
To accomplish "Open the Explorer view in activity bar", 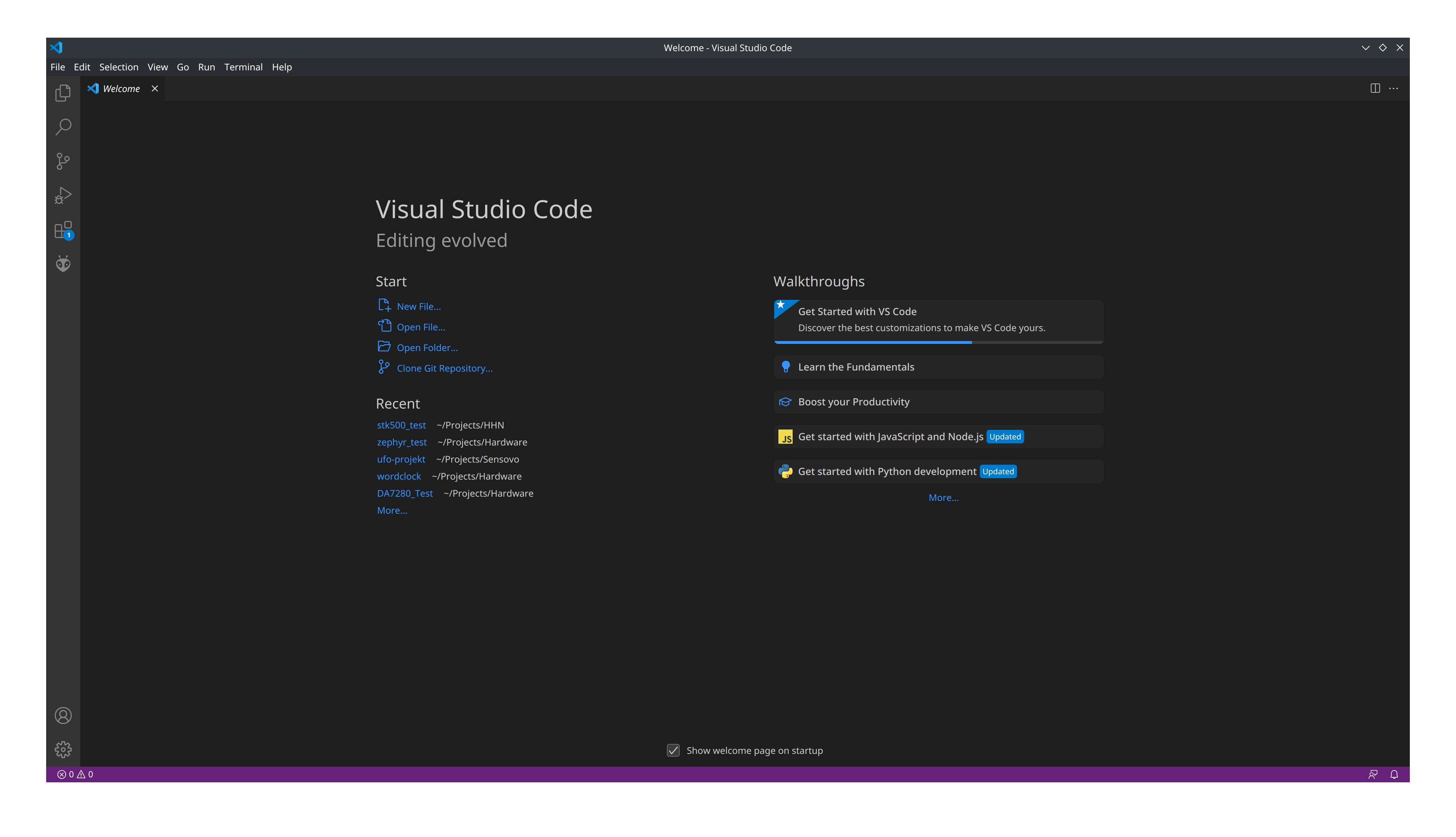I will (63, 93).
